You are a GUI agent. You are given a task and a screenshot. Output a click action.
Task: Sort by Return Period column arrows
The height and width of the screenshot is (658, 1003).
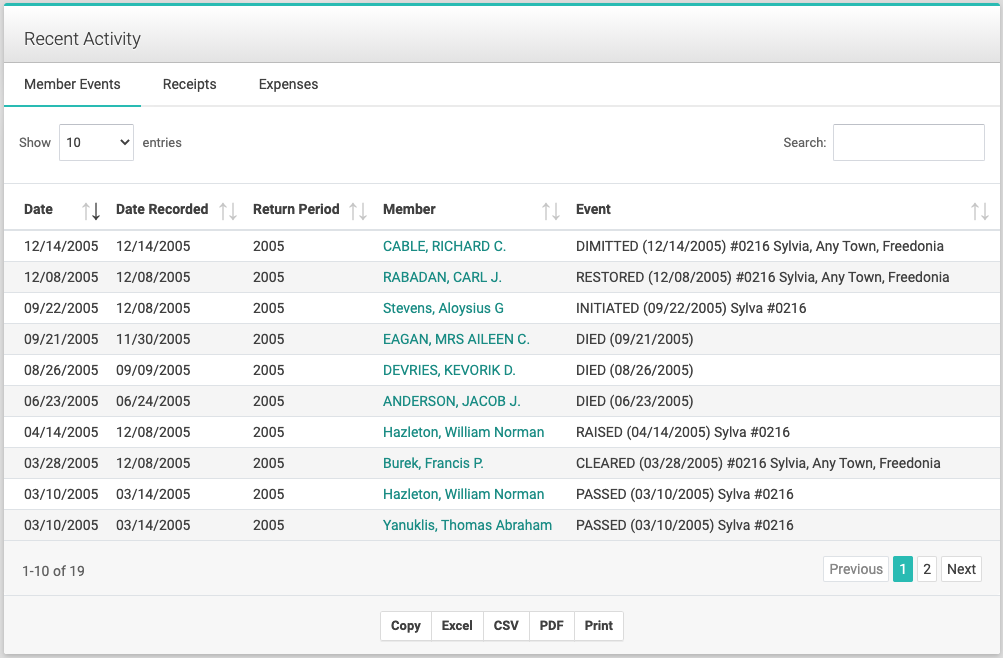pyautogui.click(x=358, y=210)
